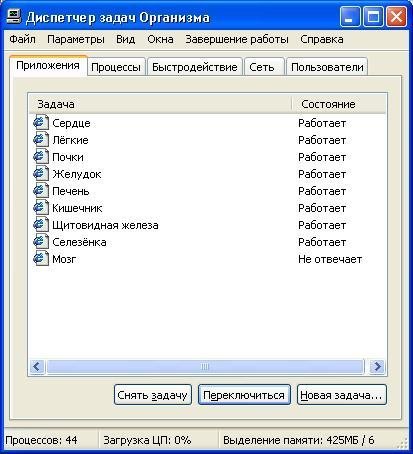Switch to the Быстродействие tab
This screenshot has height=454, width=413.
[195, 67]
